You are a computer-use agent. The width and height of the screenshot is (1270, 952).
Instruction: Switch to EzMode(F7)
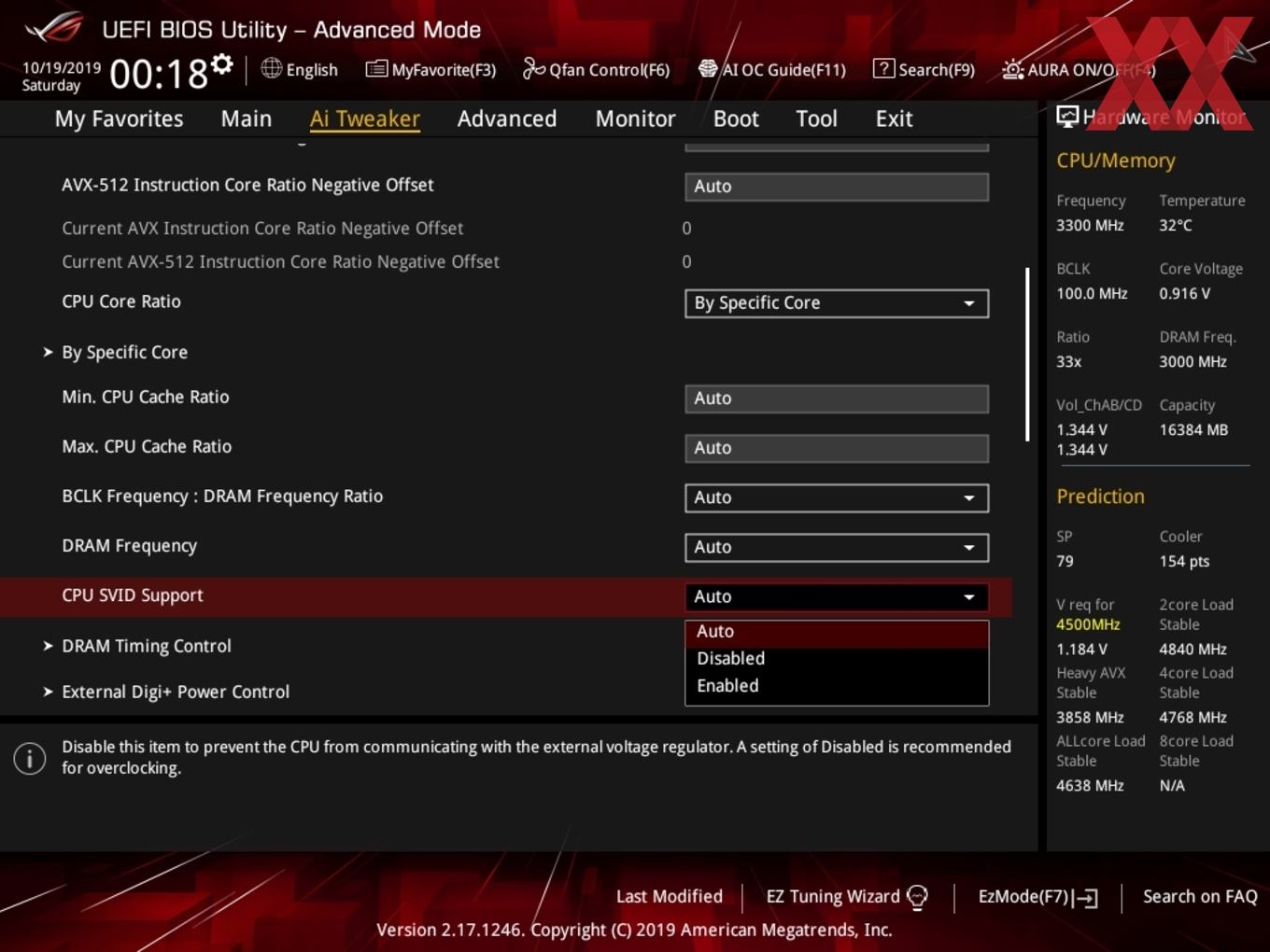[1037, 897]
